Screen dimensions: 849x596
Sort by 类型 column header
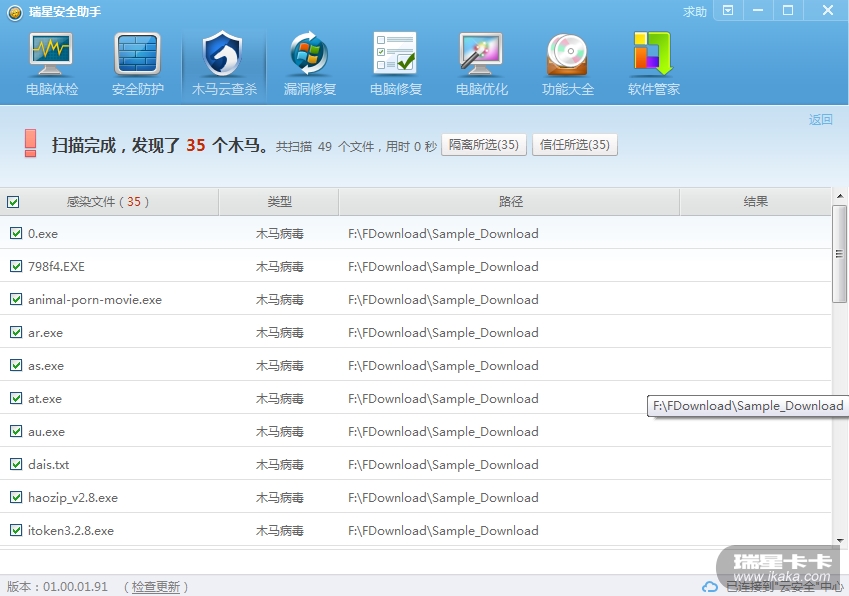click(279, 202)
